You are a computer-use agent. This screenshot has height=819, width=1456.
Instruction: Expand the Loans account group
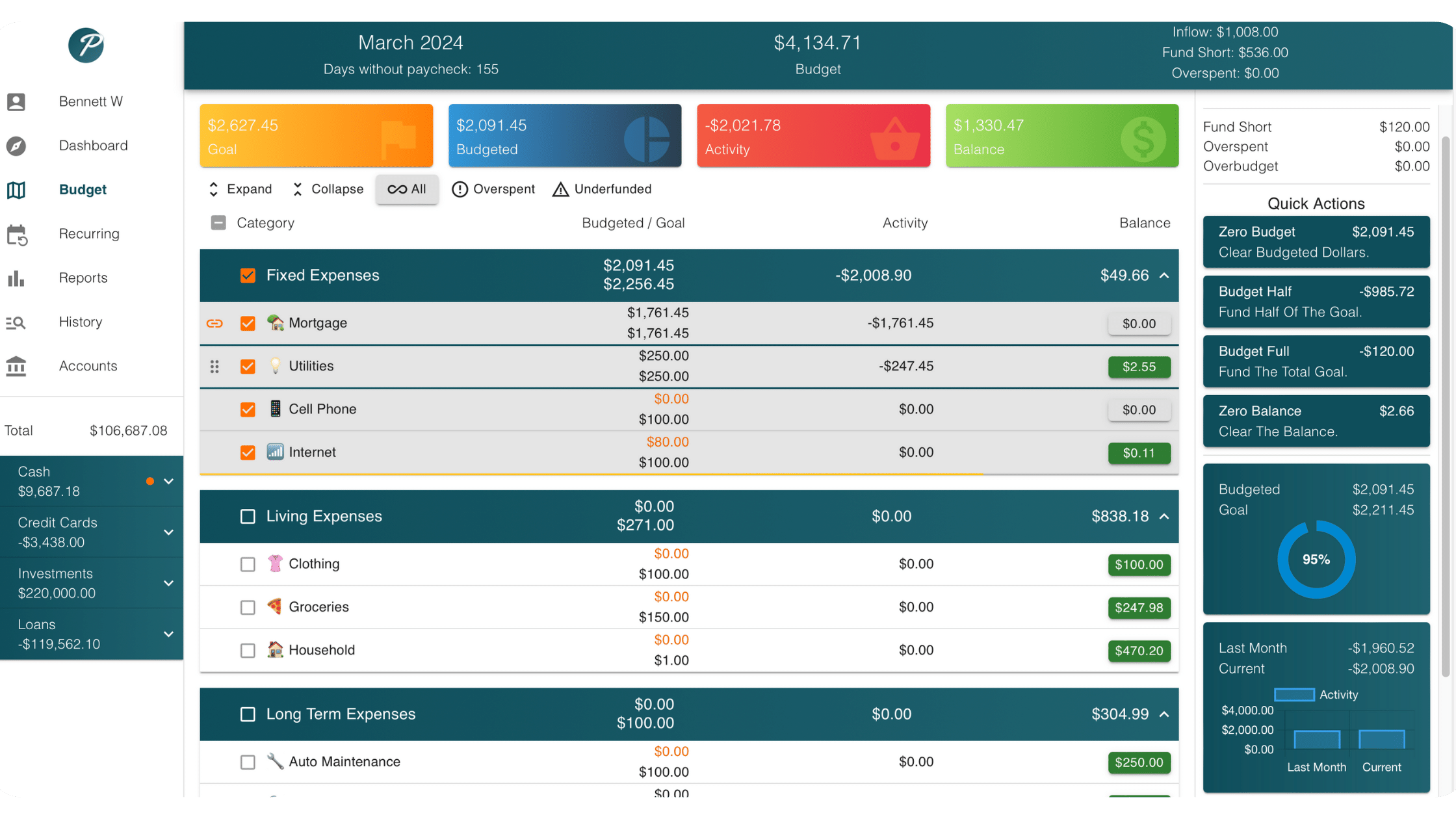point(169,634)
